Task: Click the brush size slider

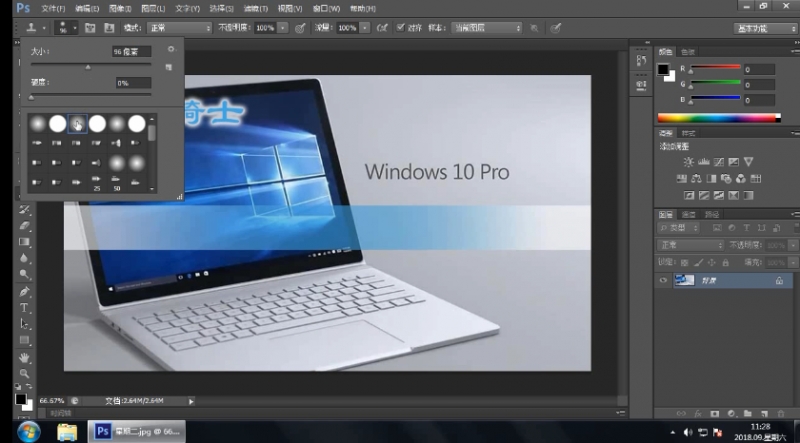Action: [91, 64]
